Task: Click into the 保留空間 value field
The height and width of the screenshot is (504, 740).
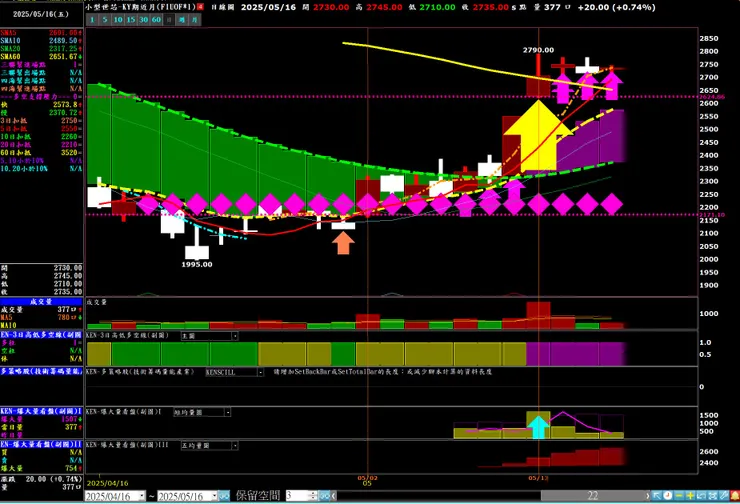Action: (298, 496)
